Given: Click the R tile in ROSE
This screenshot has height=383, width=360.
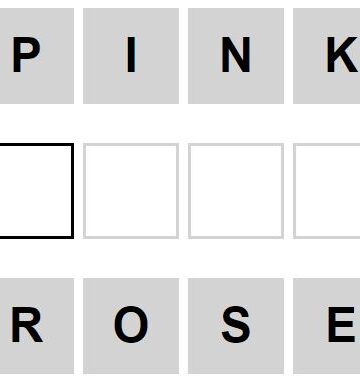Looking at the screenshot, I should point(37,326).
